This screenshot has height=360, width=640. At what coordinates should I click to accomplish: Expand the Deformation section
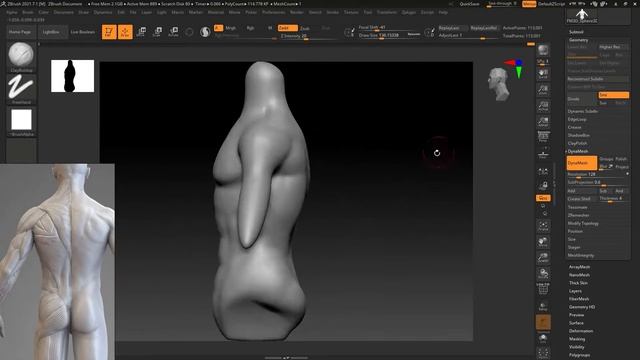point(581,331)
